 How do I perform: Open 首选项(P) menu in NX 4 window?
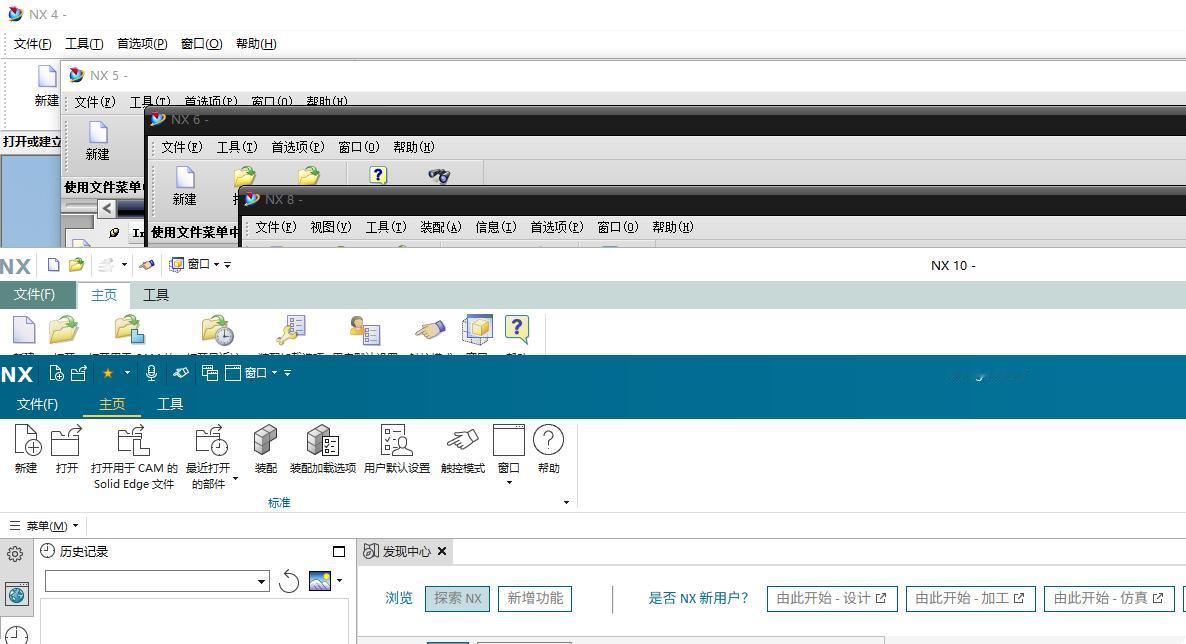[x=142, y=44]
